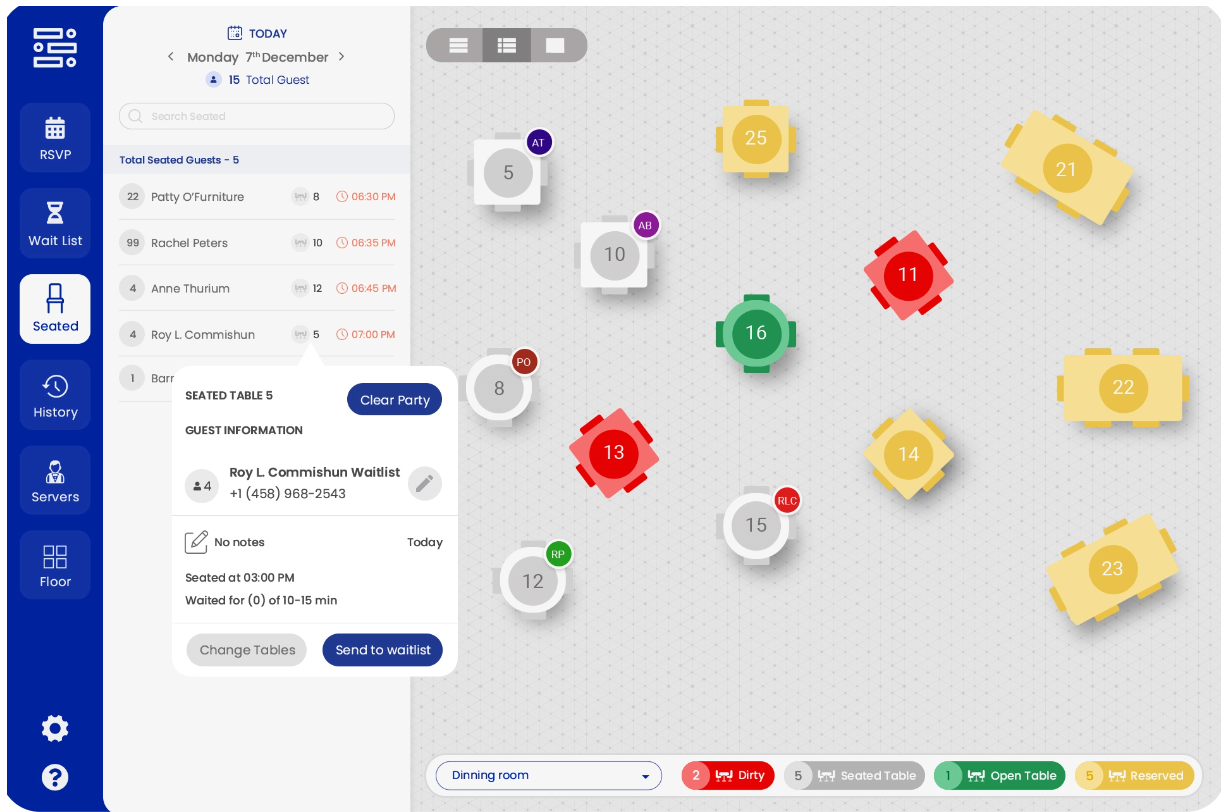The height and width of the screenshot is (812, 1227).
Task: Click the Clear Party button
Action: coord(394,400)
